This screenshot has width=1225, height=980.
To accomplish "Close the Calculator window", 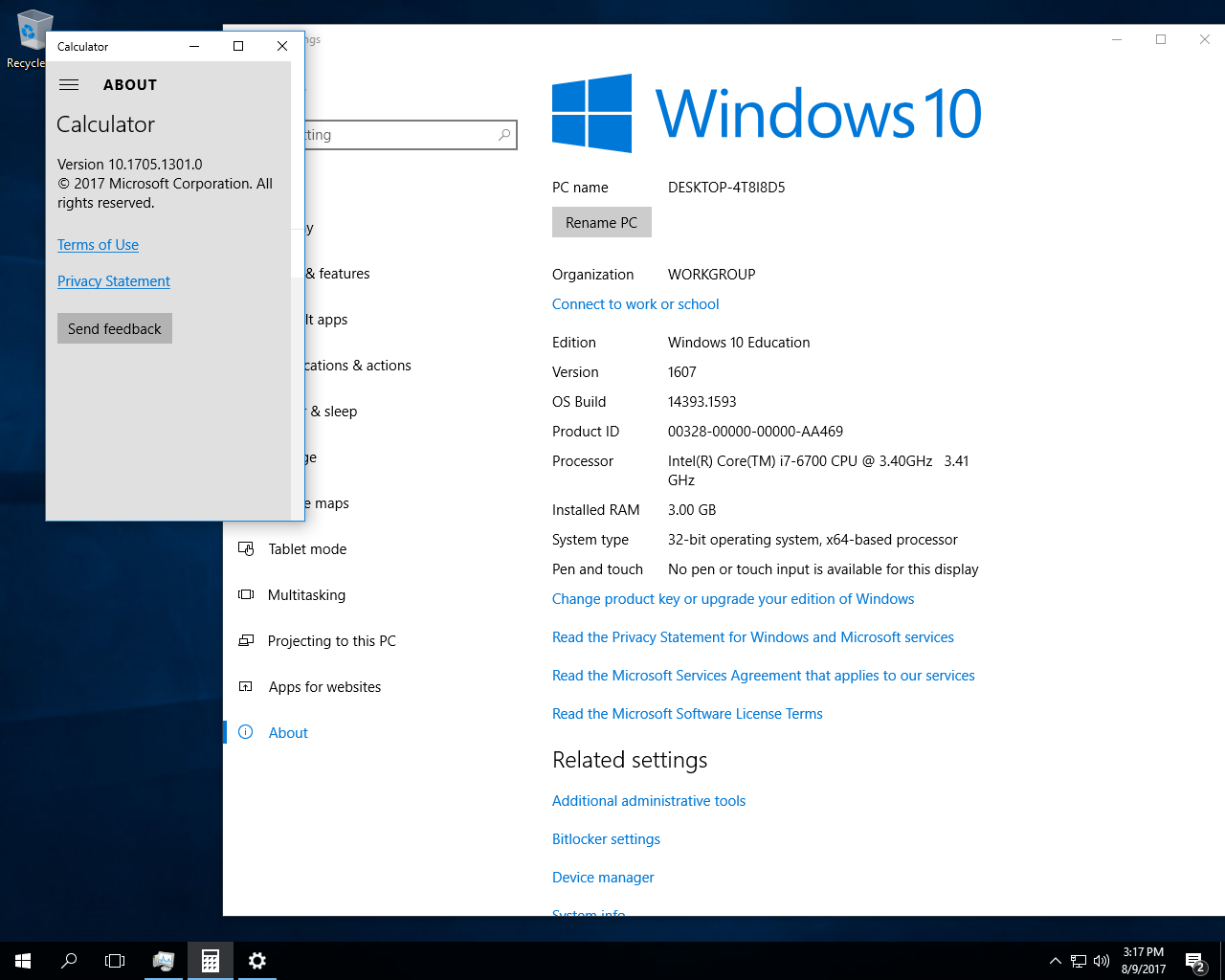I will (282, 46).
